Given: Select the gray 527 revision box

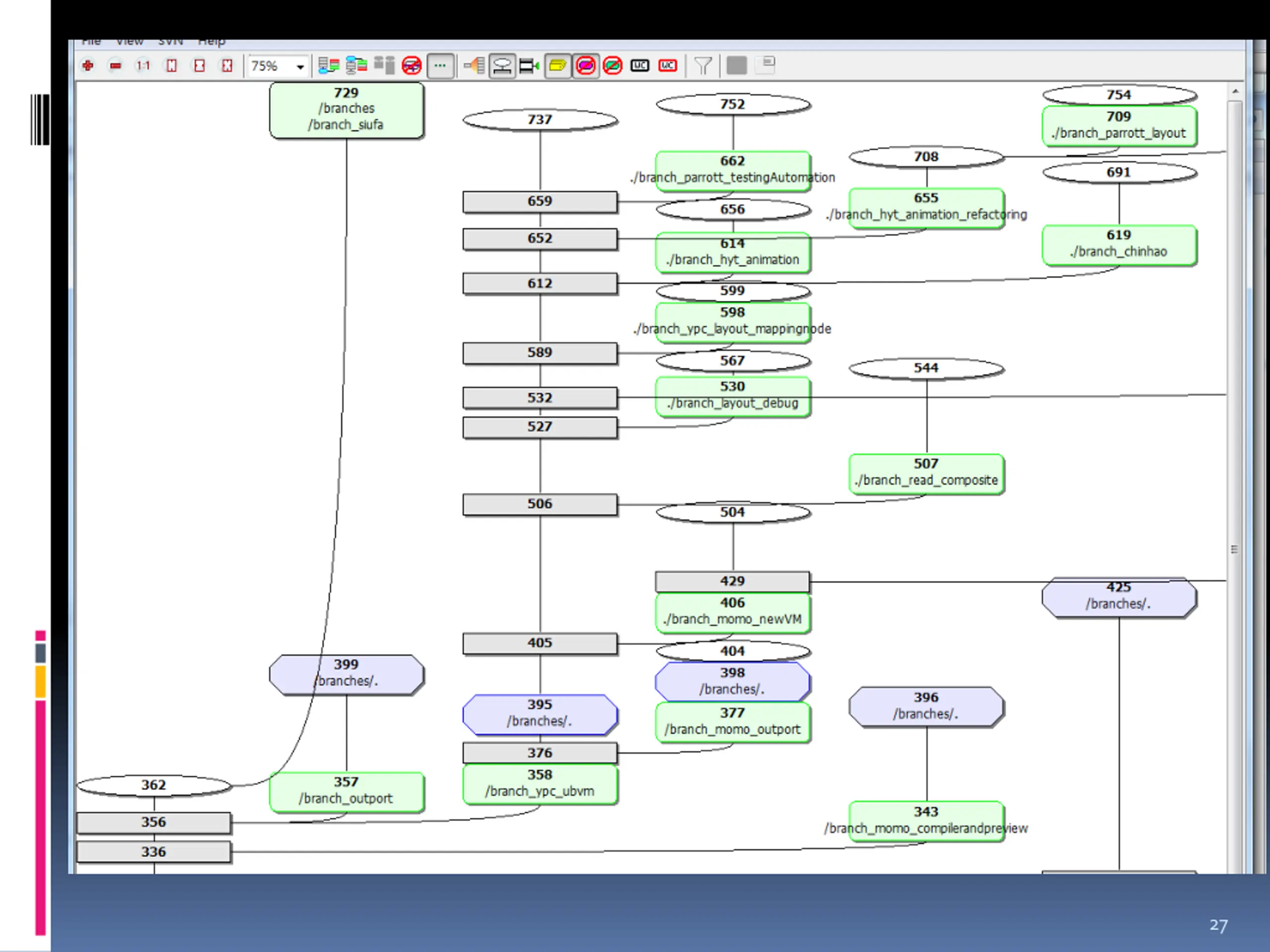Looking at the screenshot, I should (540, 427).
